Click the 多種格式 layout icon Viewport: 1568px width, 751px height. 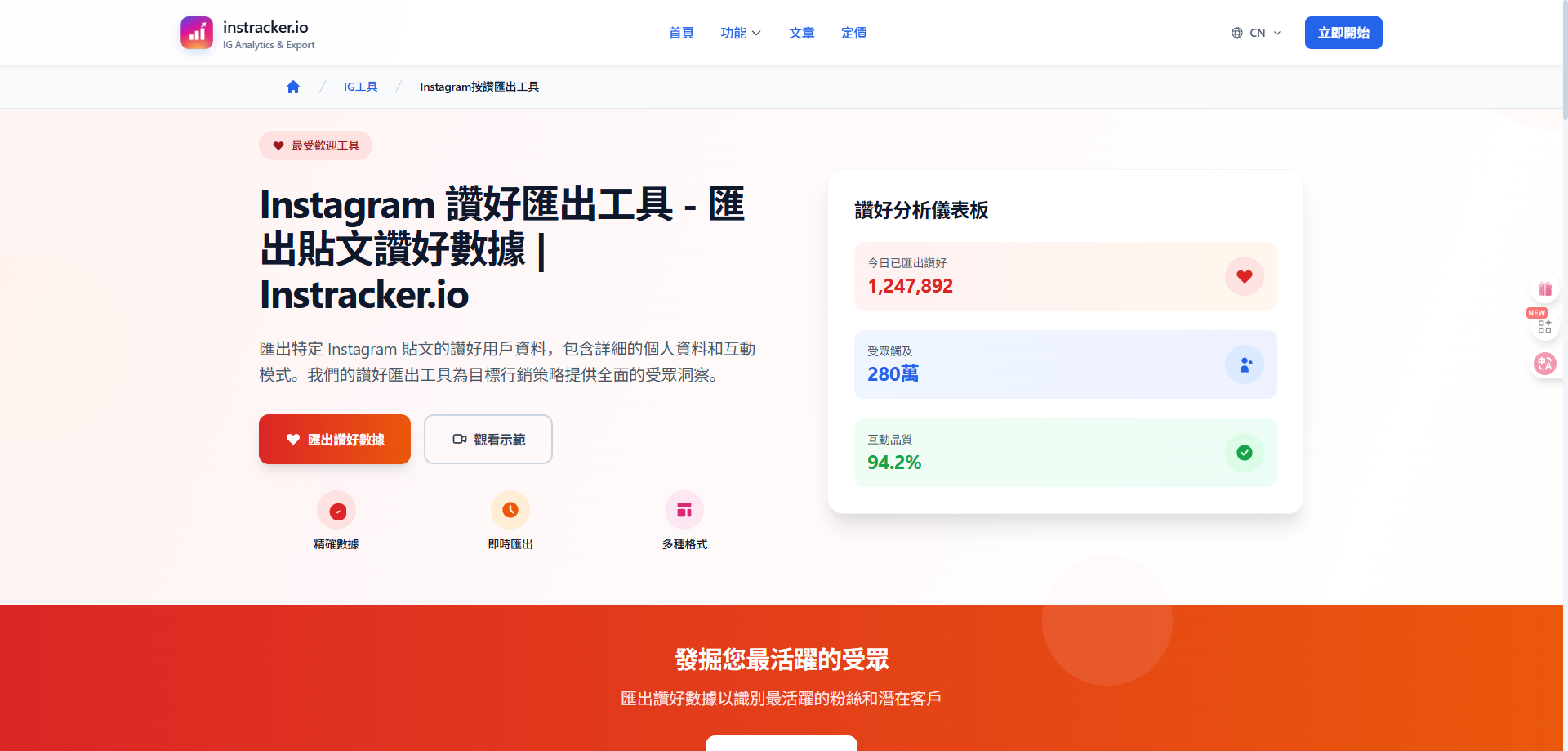pos(684,511)
